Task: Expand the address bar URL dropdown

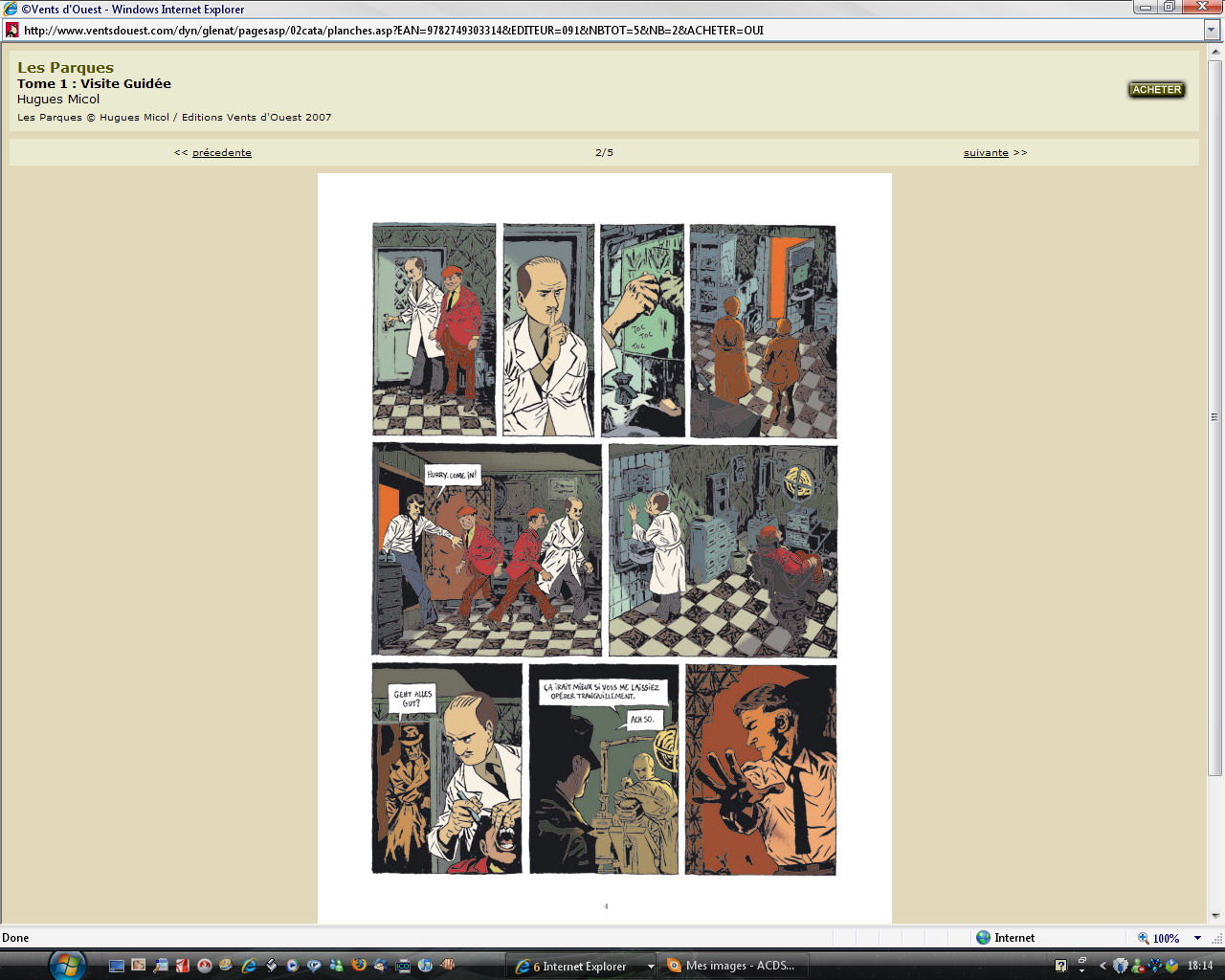Action: [x=1212, y=30]
